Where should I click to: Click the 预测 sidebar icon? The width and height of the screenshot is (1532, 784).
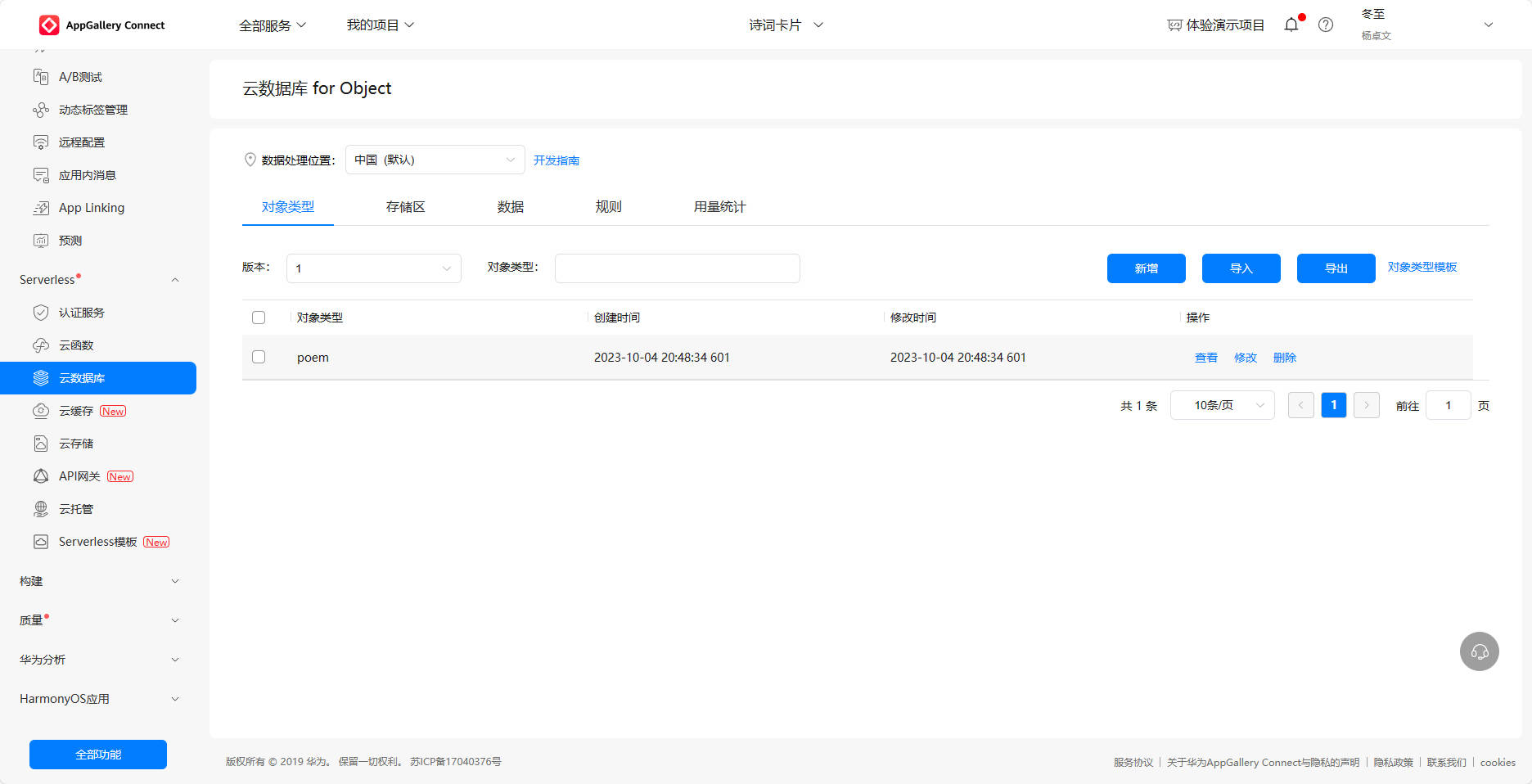tap(41, 241)
